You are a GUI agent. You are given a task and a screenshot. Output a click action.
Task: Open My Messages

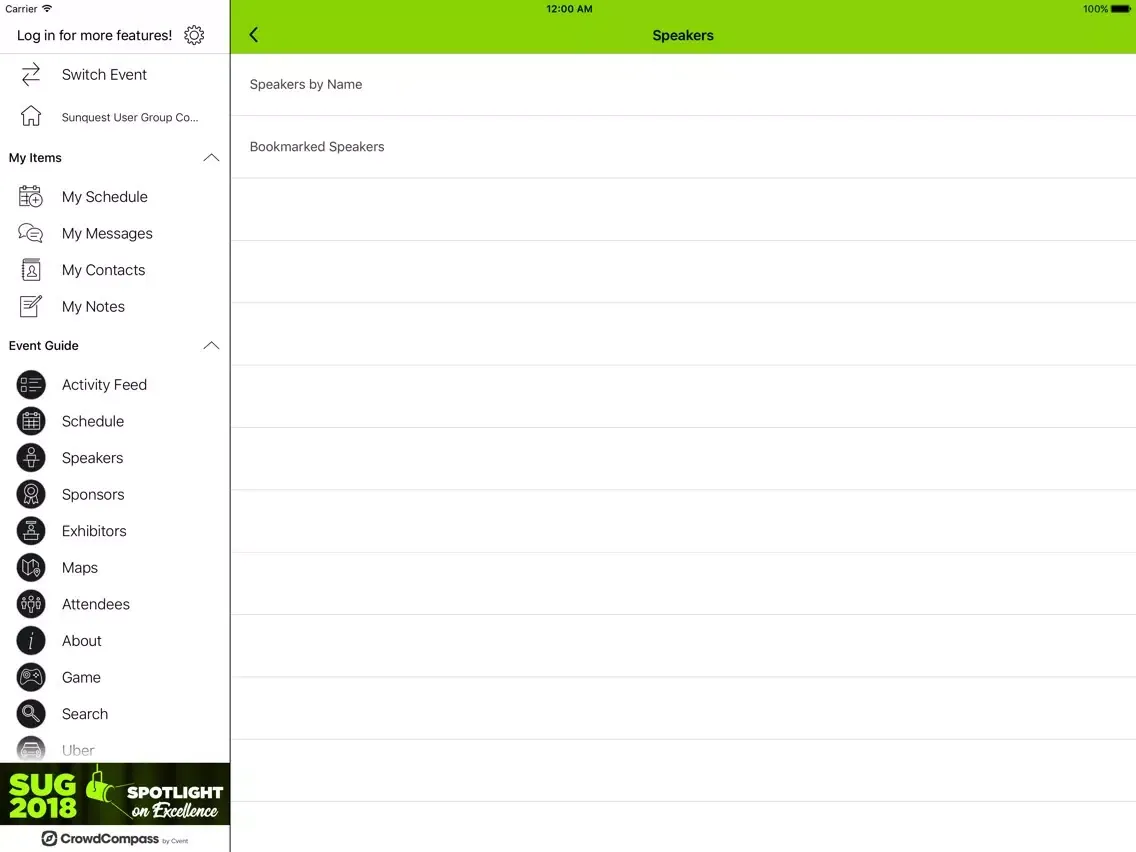pyautogui.click(x=107, y=233)
